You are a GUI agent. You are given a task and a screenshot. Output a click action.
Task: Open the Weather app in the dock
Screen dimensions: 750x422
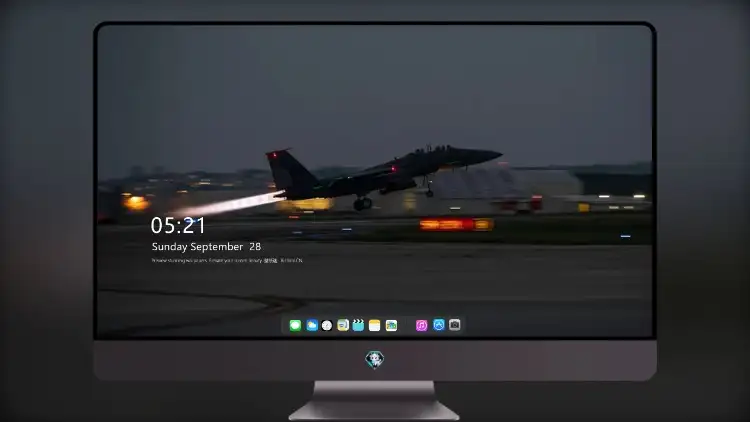(312, 325)
